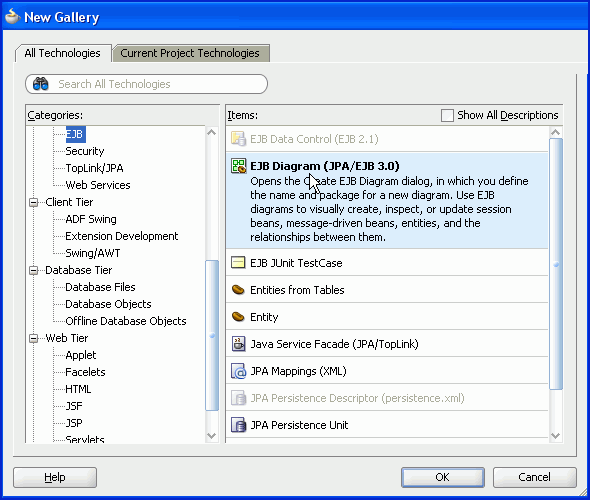Select the JSF category

pyautogui.click(x=74, y=406)
